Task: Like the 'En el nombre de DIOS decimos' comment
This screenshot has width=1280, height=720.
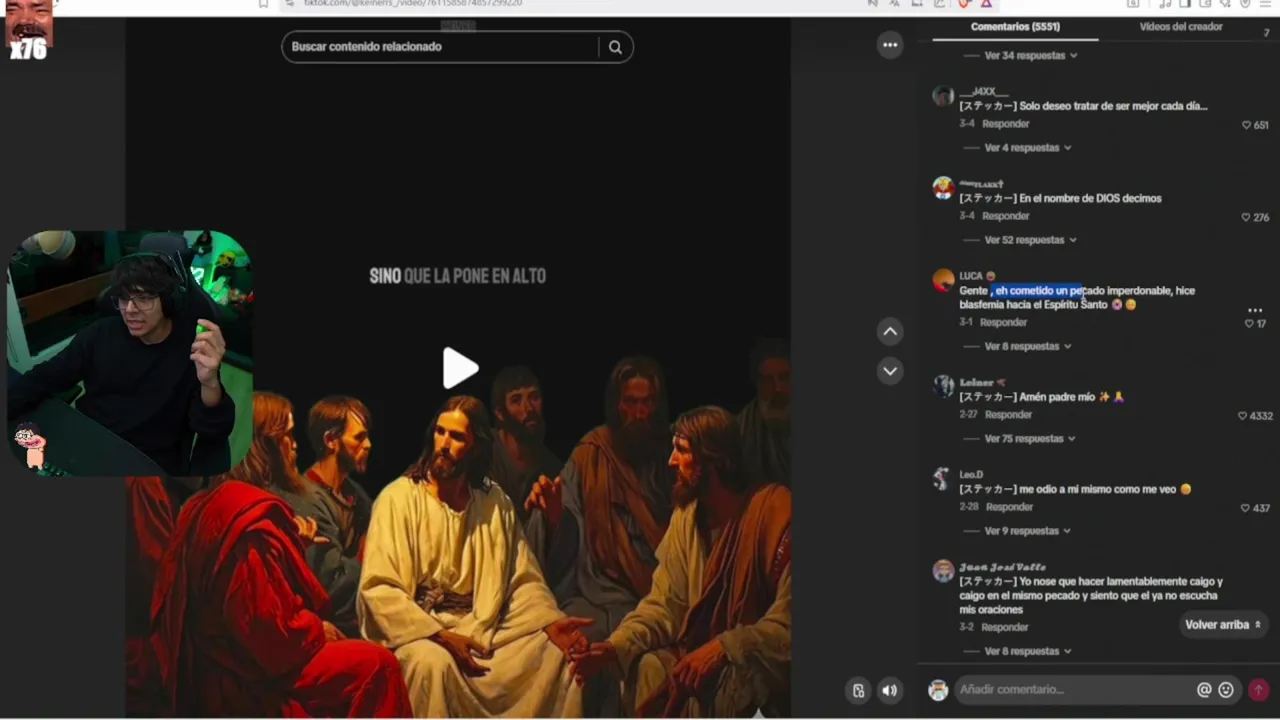Action: [1247, 217]
